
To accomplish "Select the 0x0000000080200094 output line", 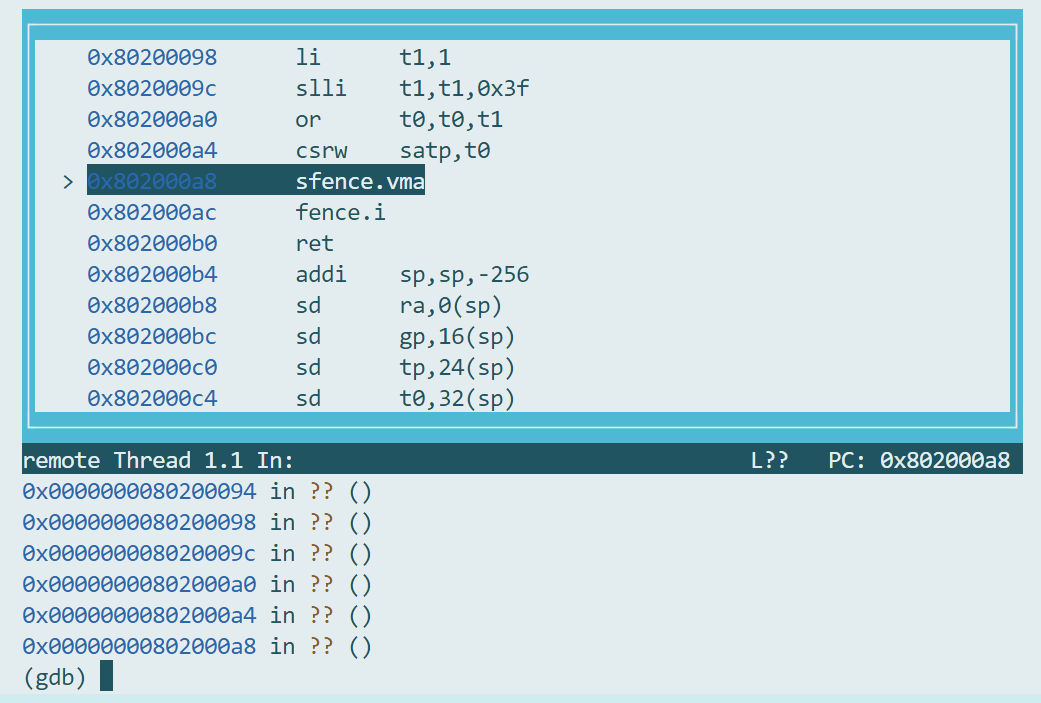I will coord(197,492).
